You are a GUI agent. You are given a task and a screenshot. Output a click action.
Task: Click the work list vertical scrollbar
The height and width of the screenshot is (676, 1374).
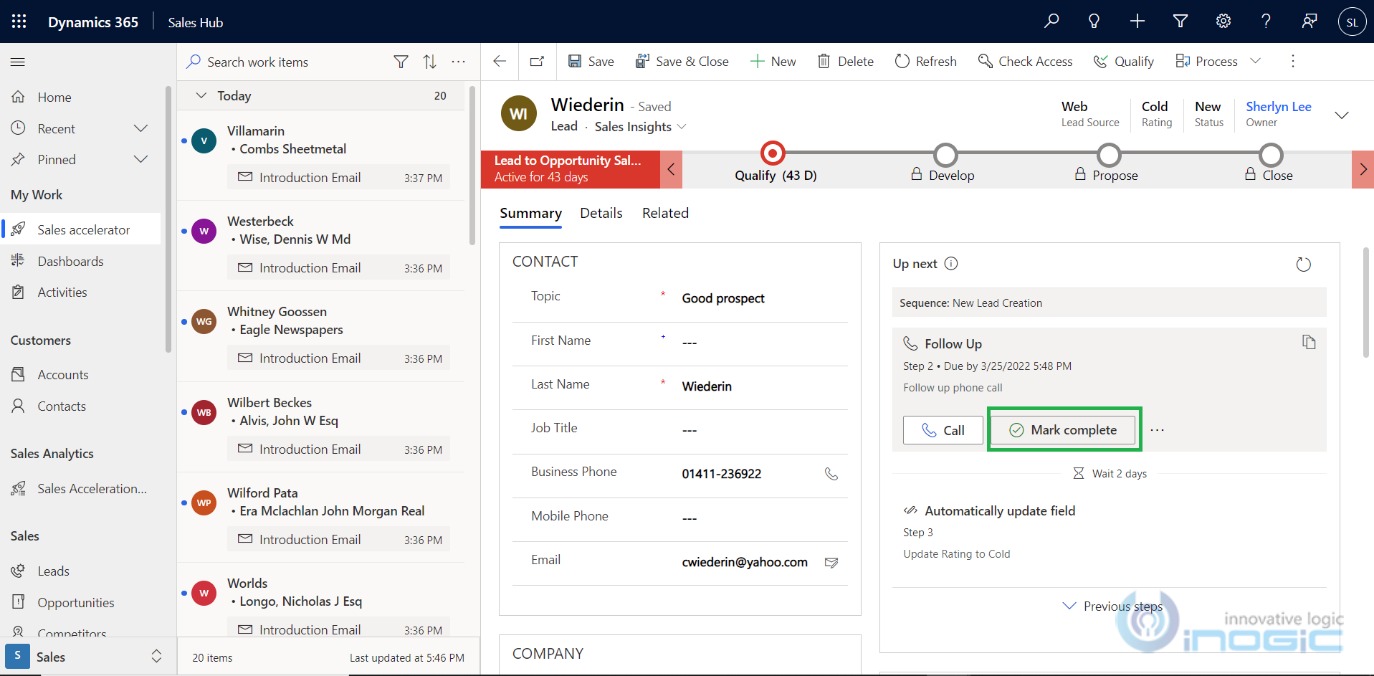pos(472,165)
